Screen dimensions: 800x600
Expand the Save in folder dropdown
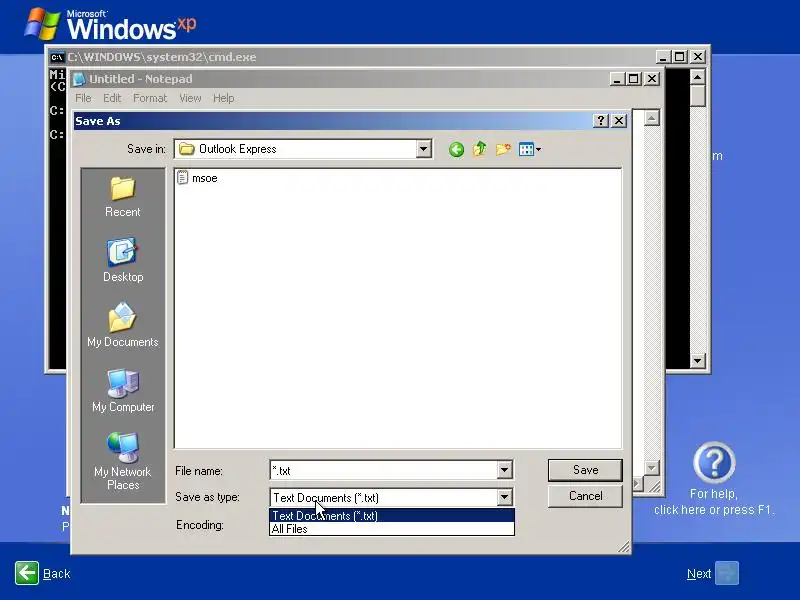pos(423,149)
